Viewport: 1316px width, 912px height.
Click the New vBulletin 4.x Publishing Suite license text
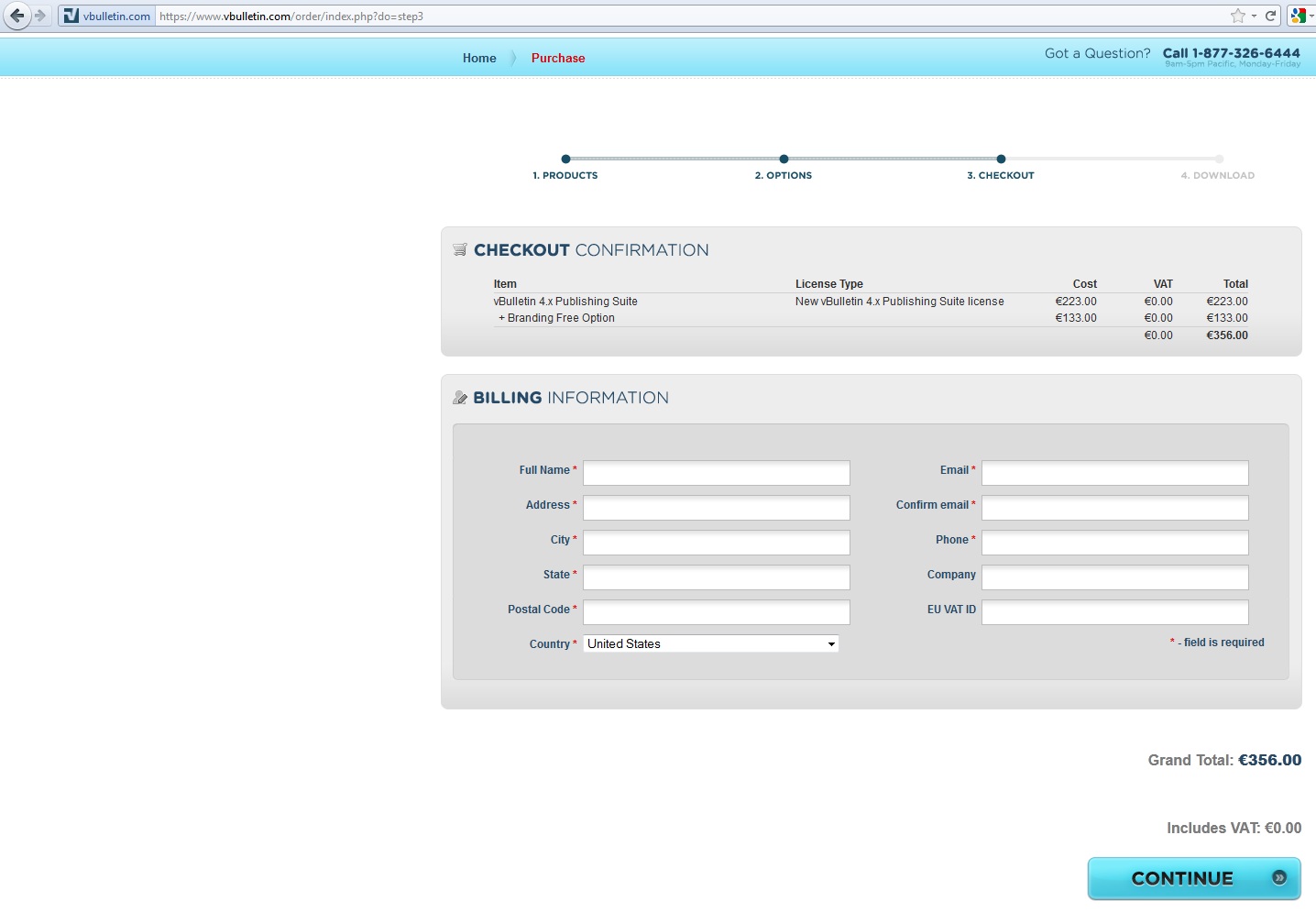[x=900, y=302]
